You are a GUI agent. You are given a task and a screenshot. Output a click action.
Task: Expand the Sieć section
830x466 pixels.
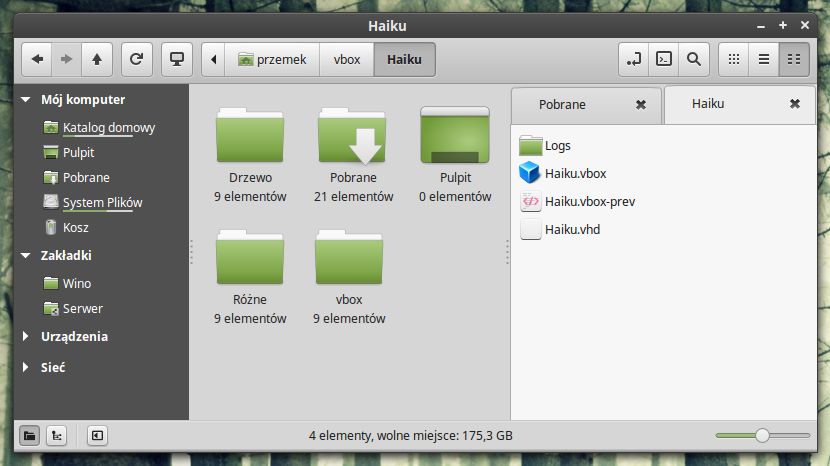pyautogui.click(x=25, y=367)
